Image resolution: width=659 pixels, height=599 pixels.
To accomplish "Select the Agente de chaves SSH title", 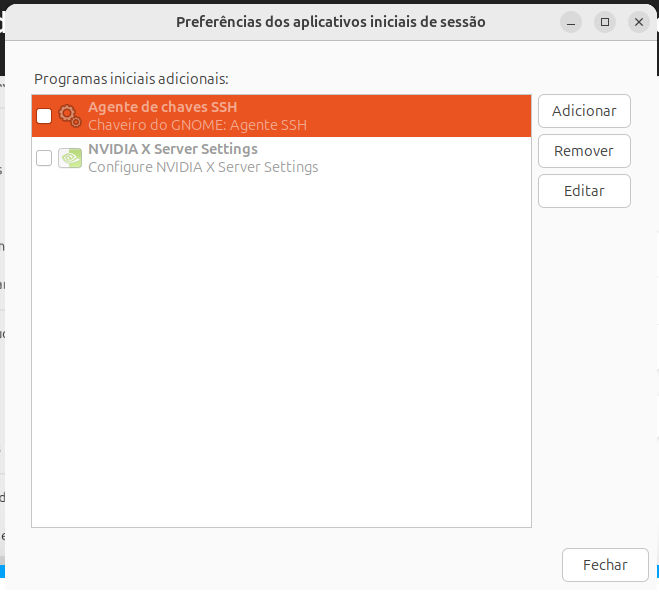I will [162, 107].
